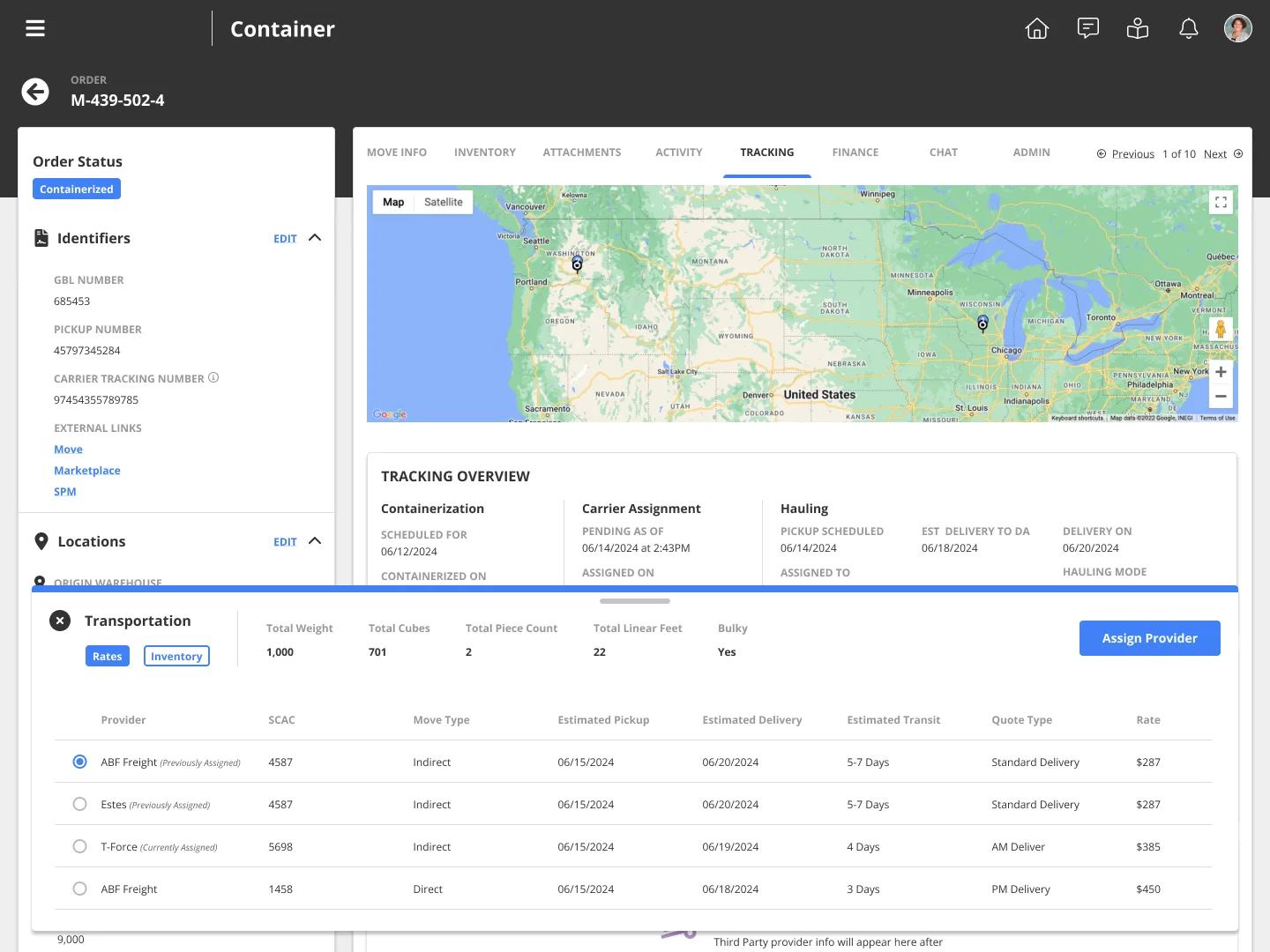The width and height of the screenshot is (1270, 952).
Task: Go to the next order arrow
Action: point(1238,153)
